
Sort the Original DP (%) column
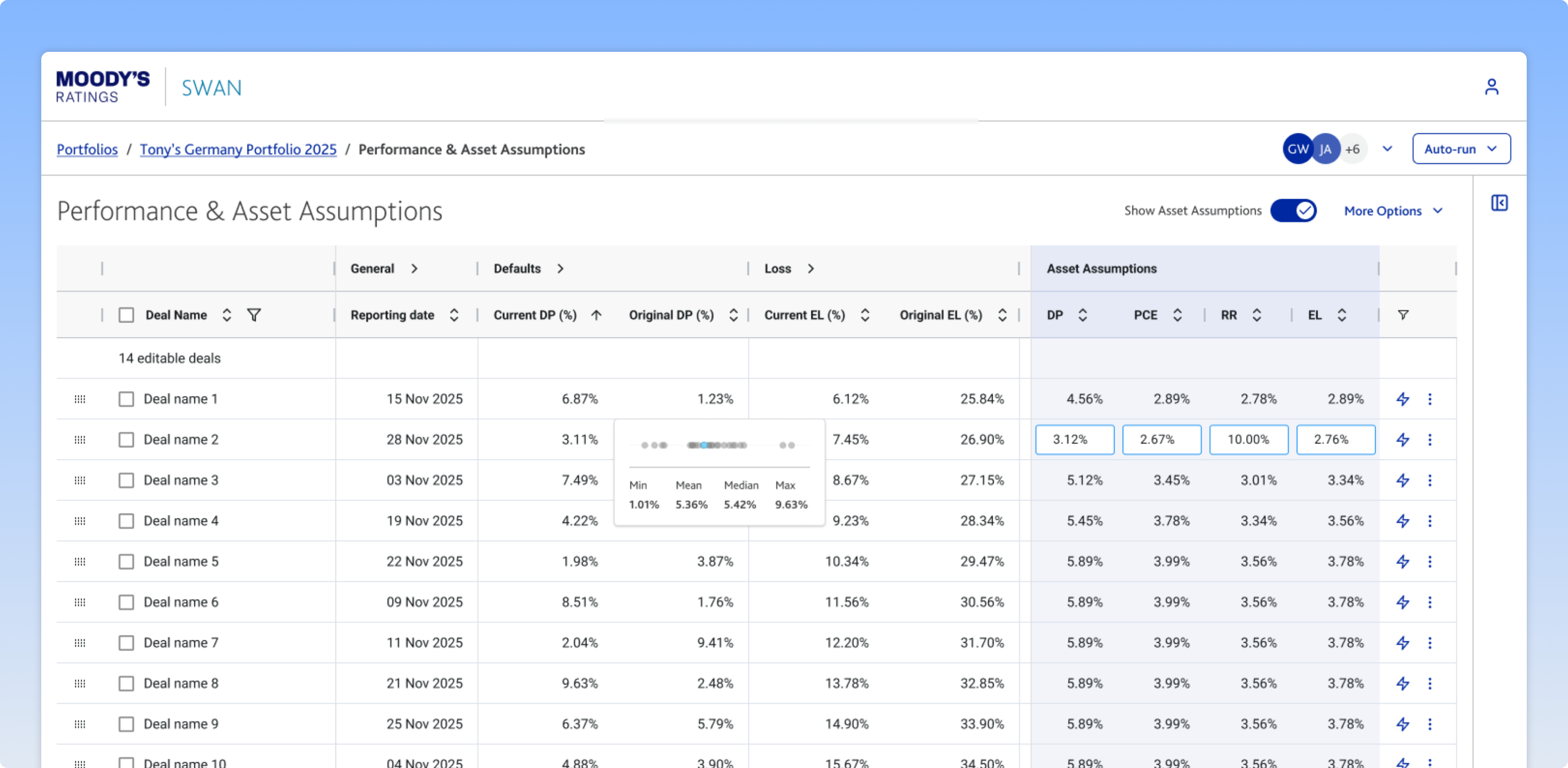tap(734, 315)
